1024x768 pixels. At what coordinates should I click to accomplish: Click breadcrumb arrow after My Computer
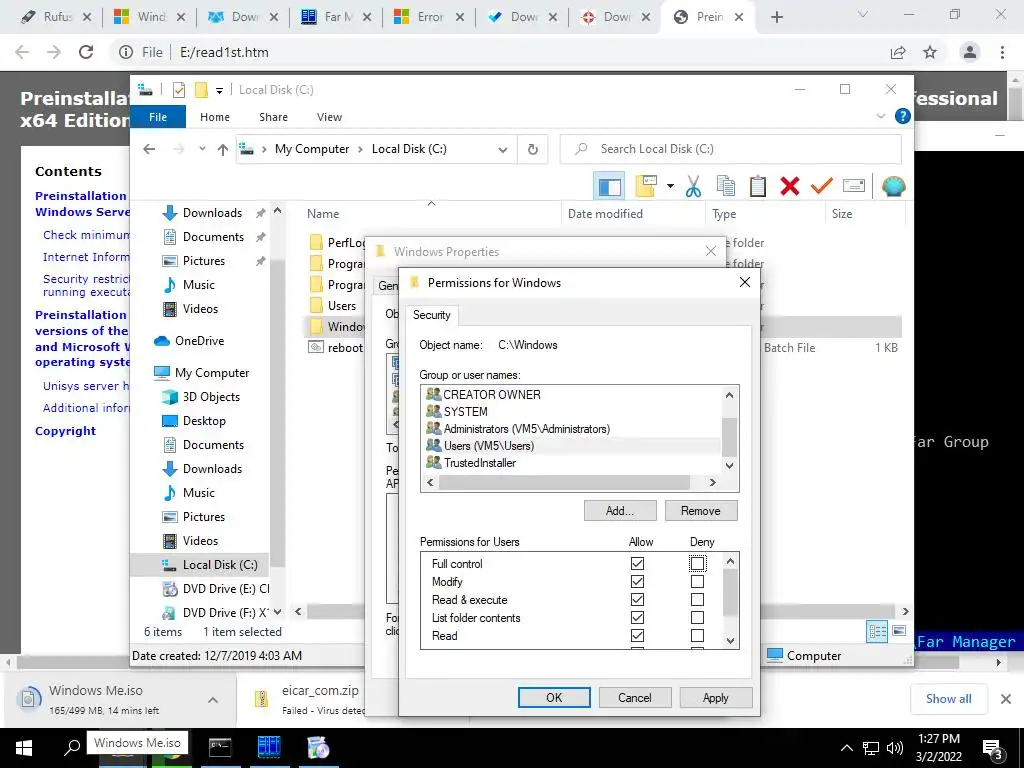tap(360, 150)
